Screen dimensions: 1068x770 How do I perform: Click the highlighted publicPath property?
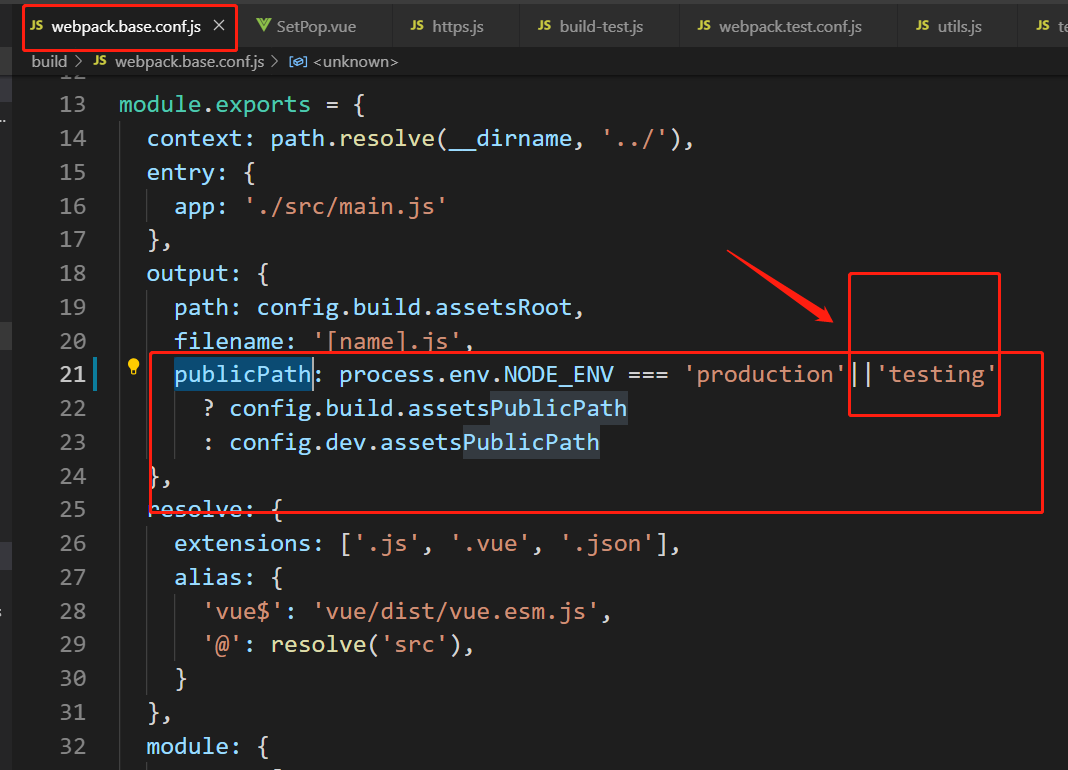[x=243, y=374]
